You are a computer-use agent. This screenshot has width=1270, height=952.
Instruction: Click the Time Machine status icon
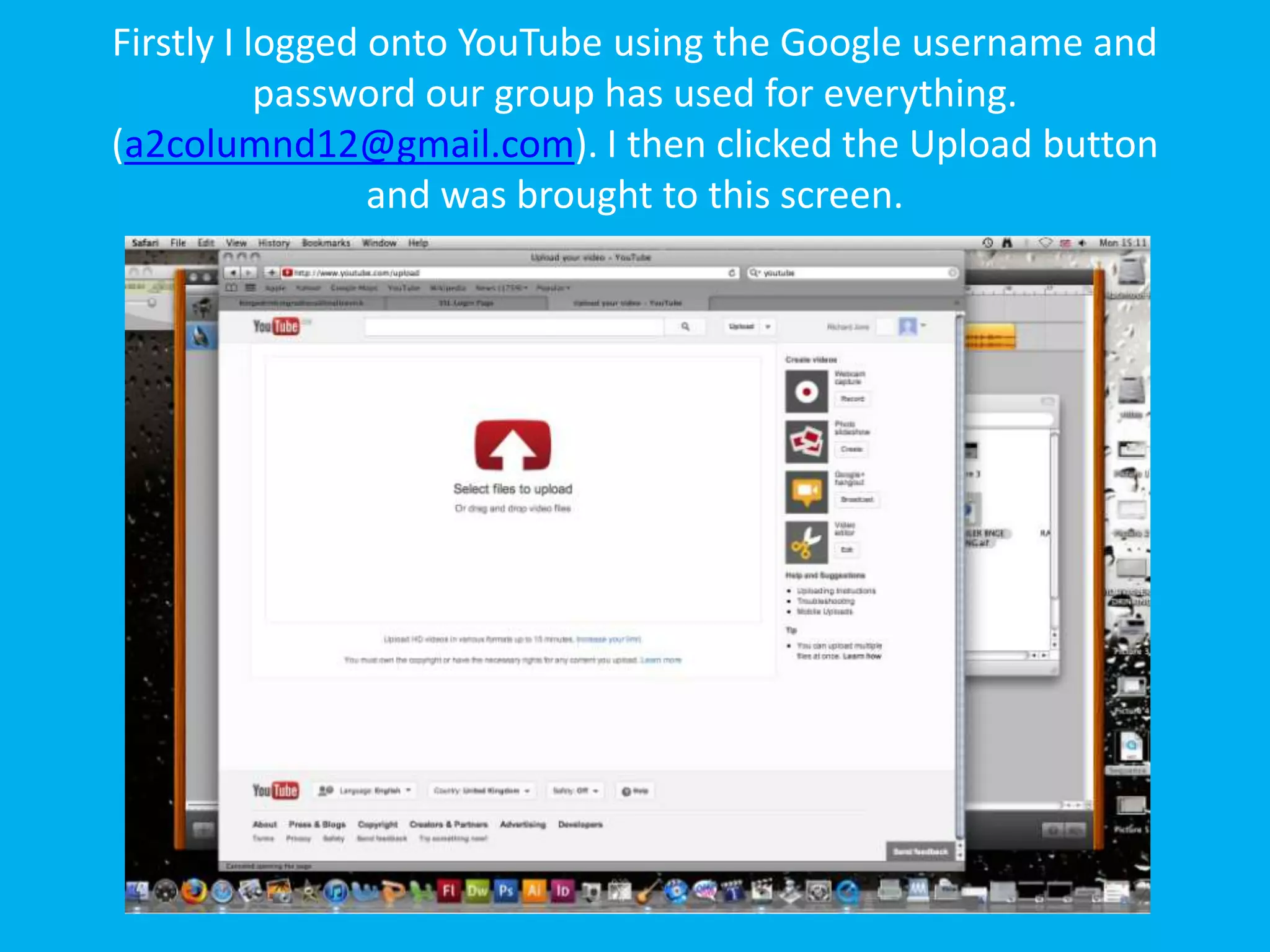click(988, 243)
